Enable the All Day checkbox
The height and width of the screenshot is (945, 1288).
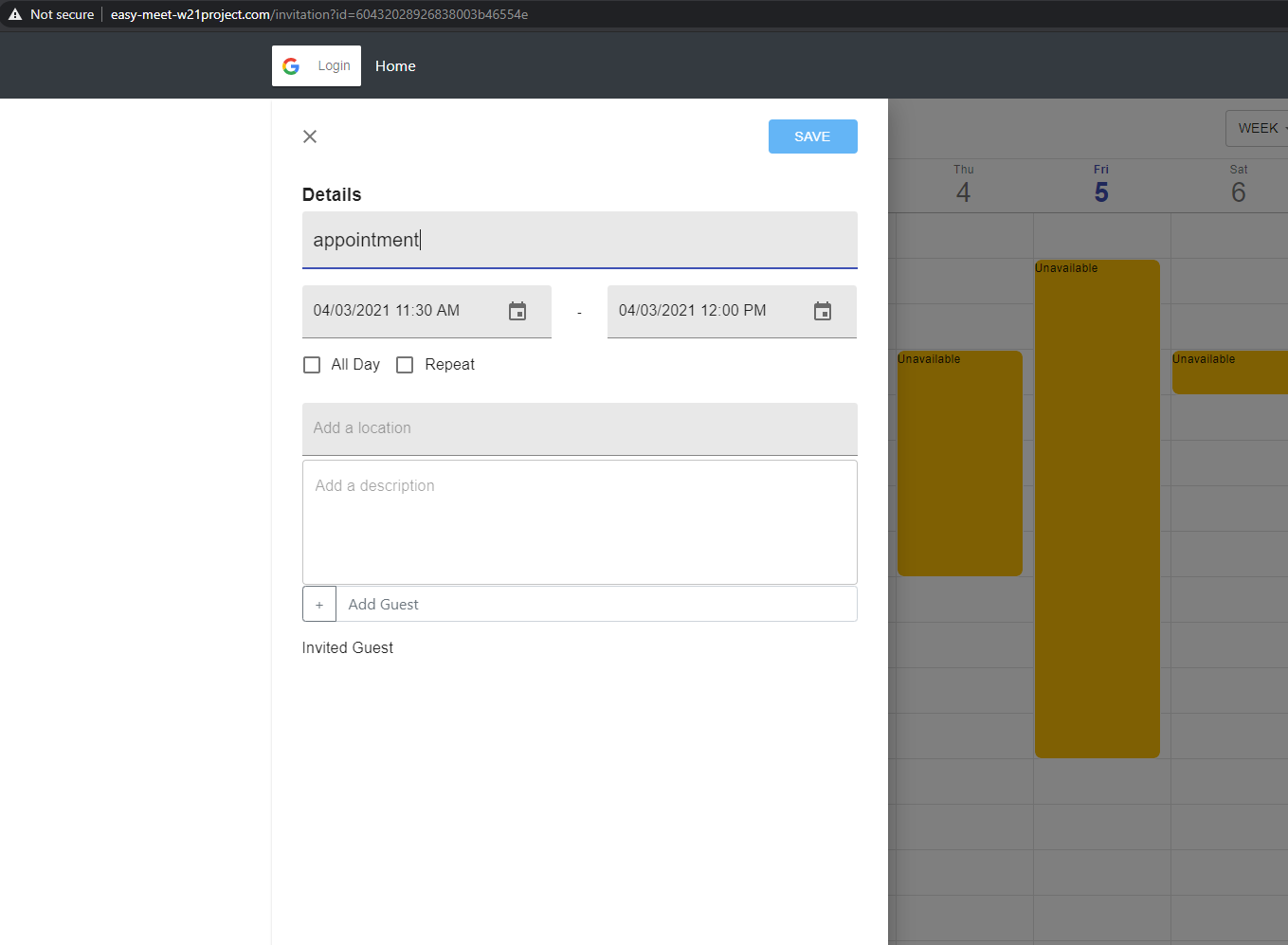(x=312, y=365)
